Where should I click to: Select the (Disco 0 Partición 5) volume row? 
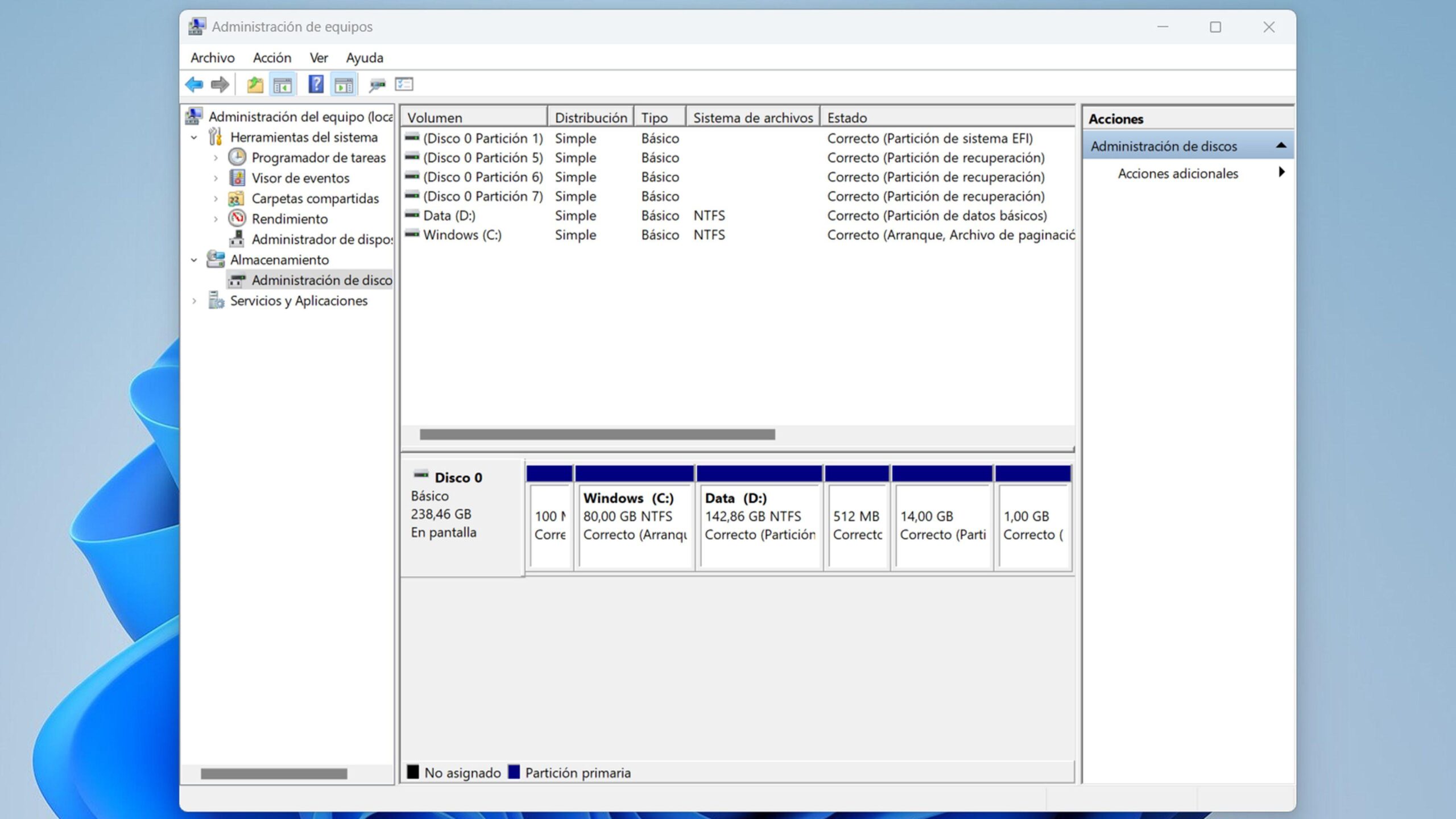click(x=738, y=158)
